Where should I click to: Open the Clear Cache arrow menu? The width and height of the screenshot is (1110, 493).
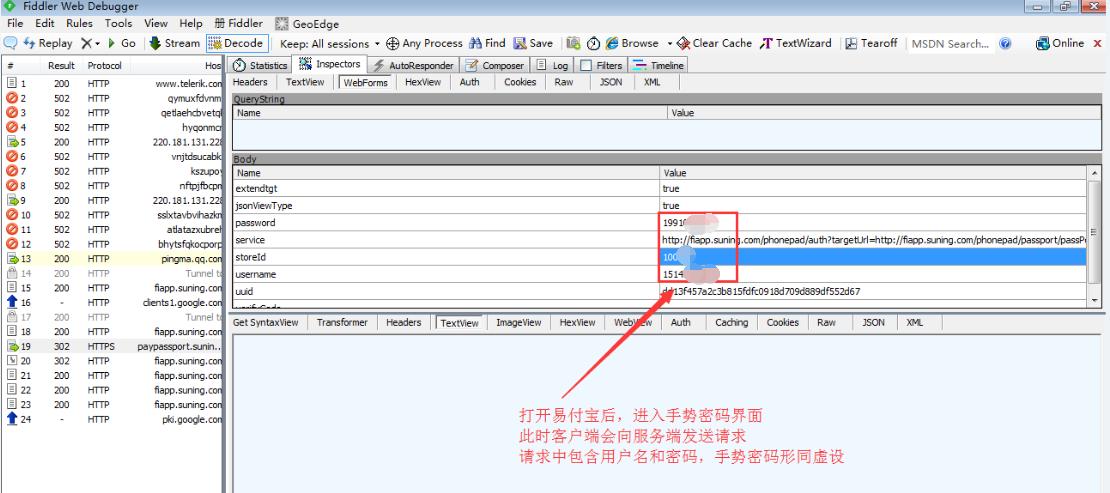714,43
